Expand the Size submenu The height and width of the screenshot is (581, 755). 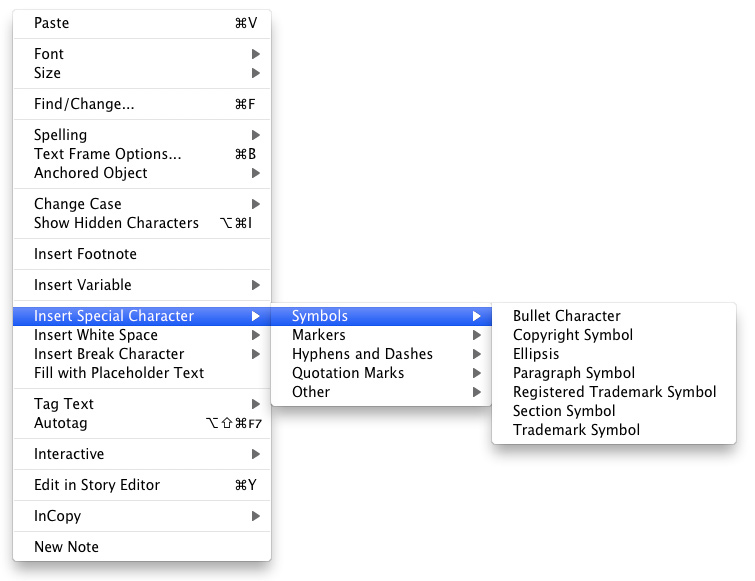coord(47,73)
